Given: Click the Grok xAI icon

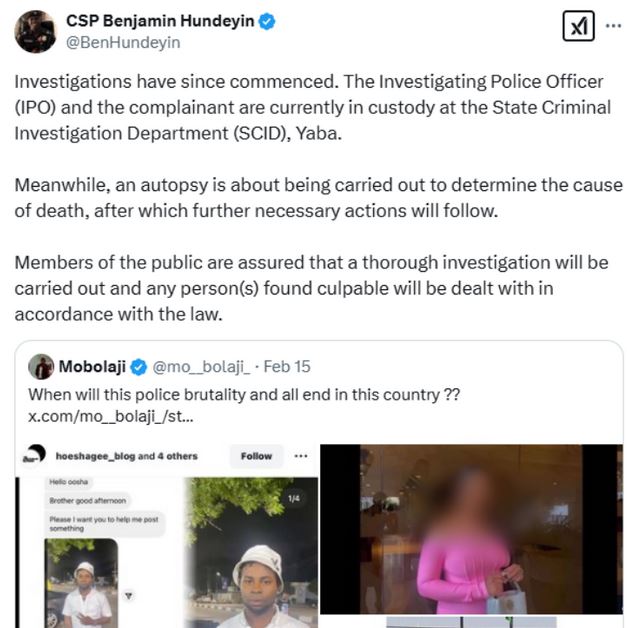Looking at the screenshot, I should 578,26.
